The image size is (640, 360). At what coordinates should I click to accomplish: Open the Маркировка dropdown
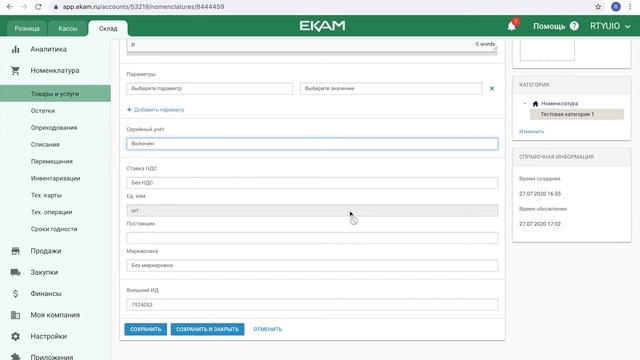(312, 265)
